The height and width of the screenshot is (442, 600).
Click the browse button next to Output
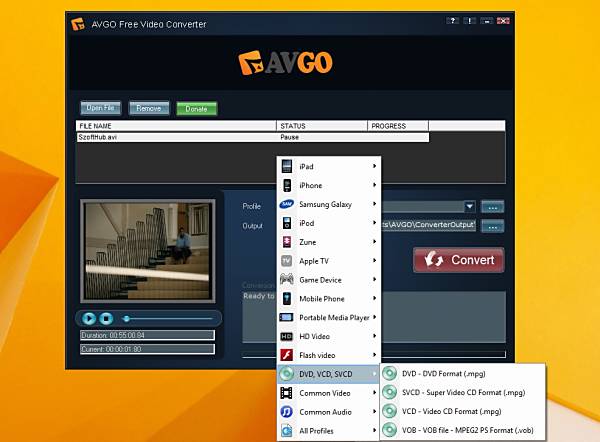pyautogui.click(x=492, y=226)
